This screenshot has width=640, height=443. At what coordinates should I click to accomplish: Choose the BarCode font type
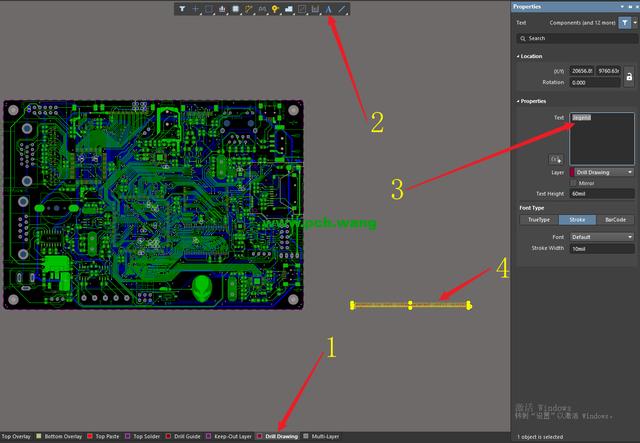pyautogui.click(x=615, y=220)
